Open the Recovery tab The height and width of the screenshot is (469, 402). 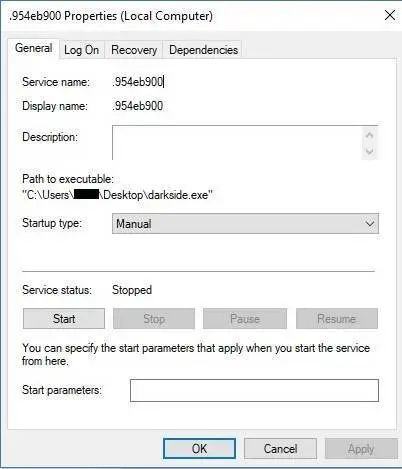pyautogui.click(x=134, y=50)
